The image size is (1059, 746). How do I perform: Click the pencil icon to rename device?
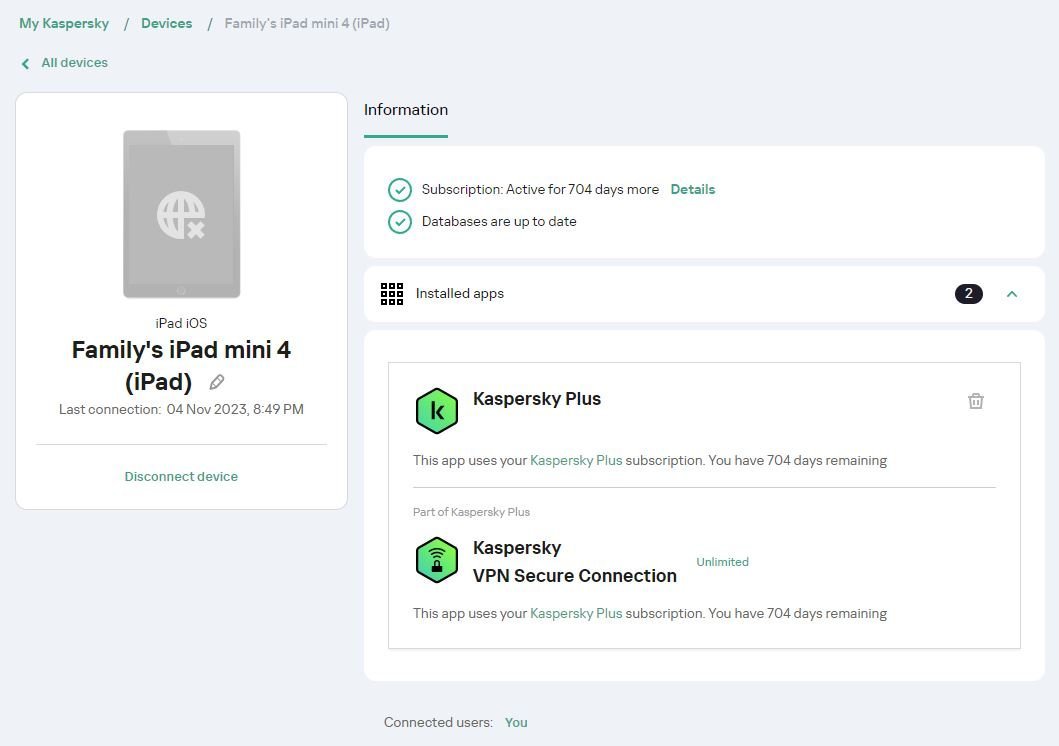coord(217,382)
